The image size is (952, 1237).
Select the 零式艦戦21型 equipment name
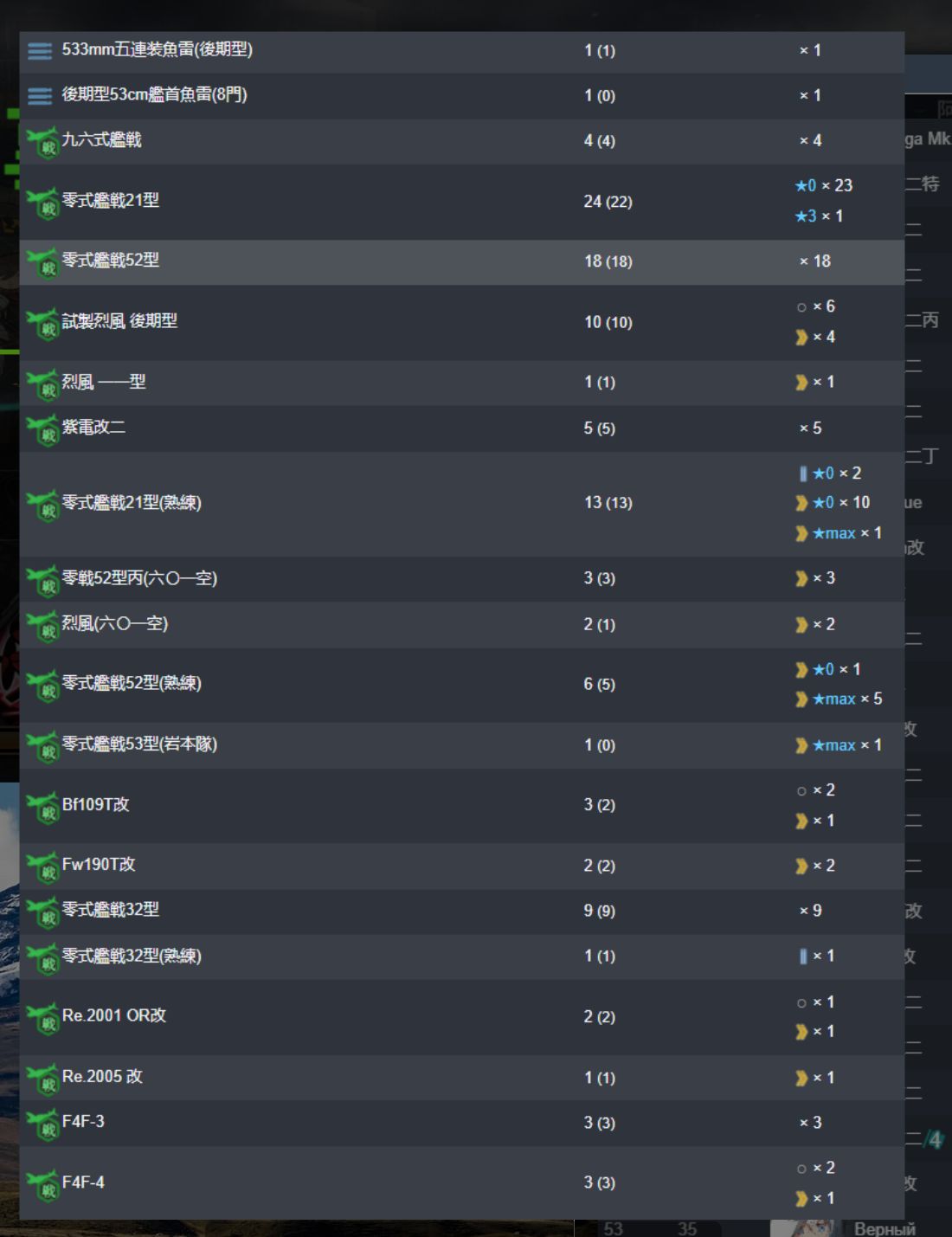click(111, 201)
